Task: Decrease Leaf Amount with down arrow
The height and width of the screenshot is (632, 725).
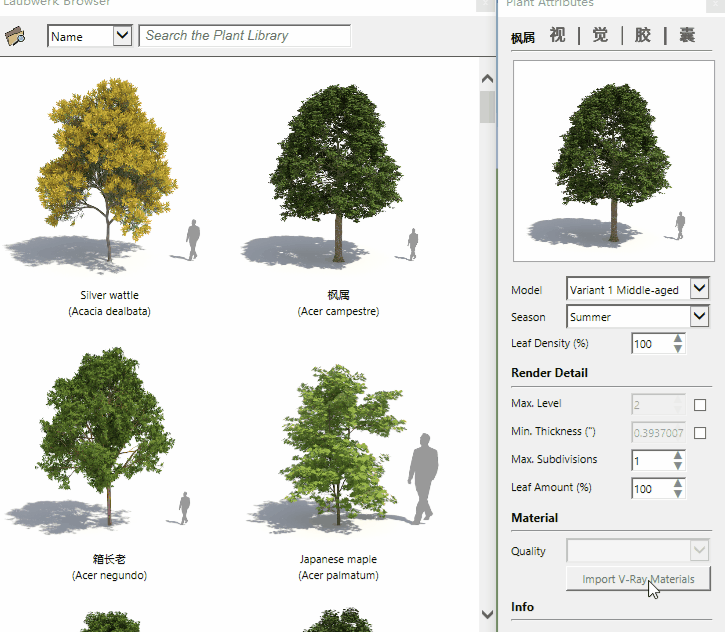Action: pyautogui.click(x=678, y=494)
